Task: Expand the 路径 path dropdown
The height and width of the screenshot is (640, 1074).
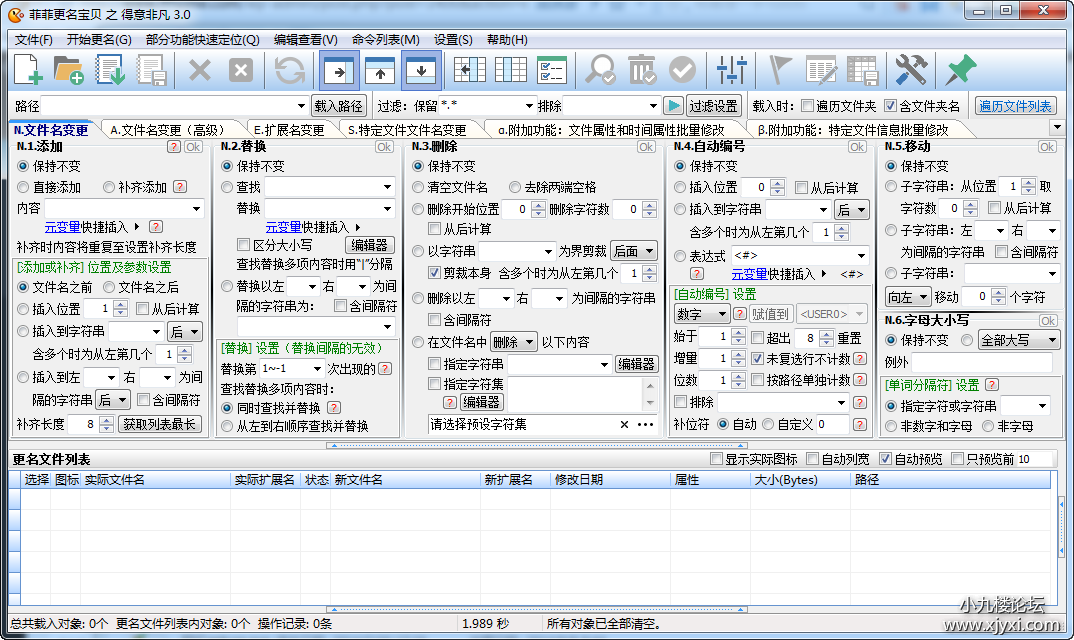Action: (x=301, y=106)
